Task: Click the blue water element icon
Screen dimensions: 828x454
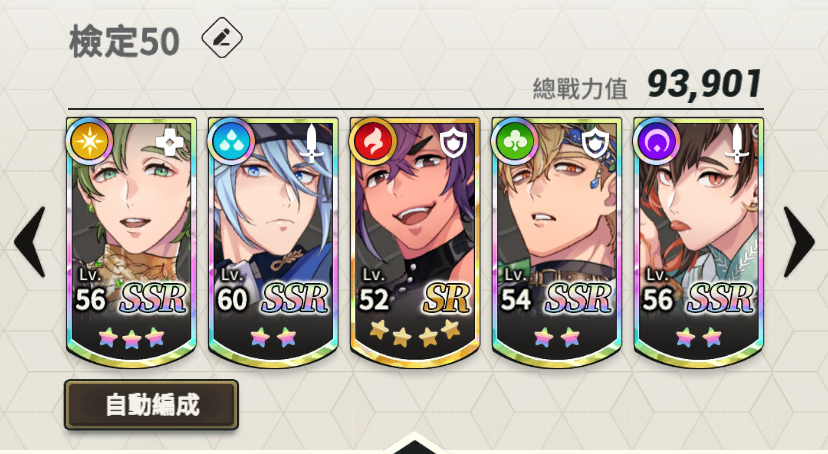Action: pos(231,141)
